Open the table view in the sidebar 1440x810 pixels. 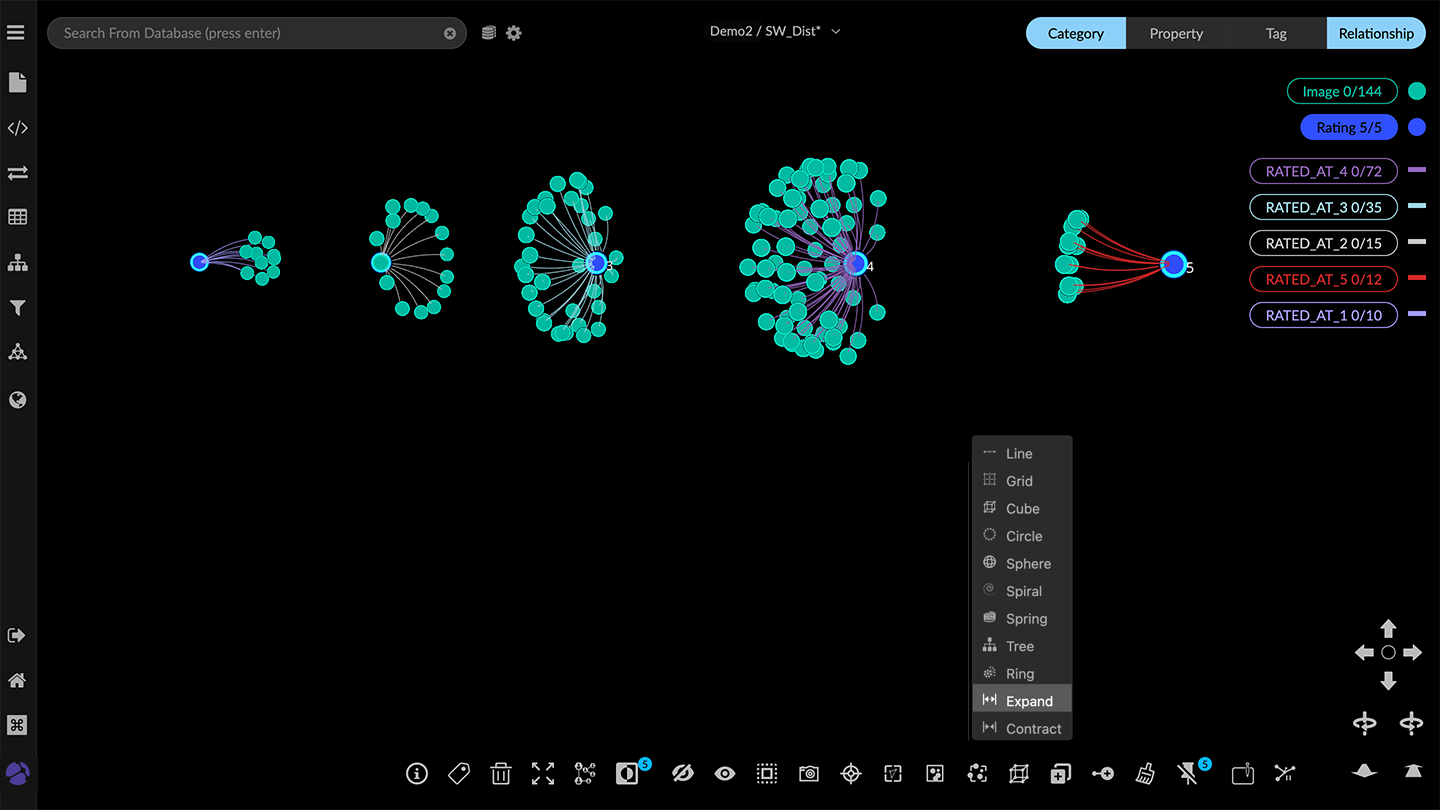[x=17, y=217]
